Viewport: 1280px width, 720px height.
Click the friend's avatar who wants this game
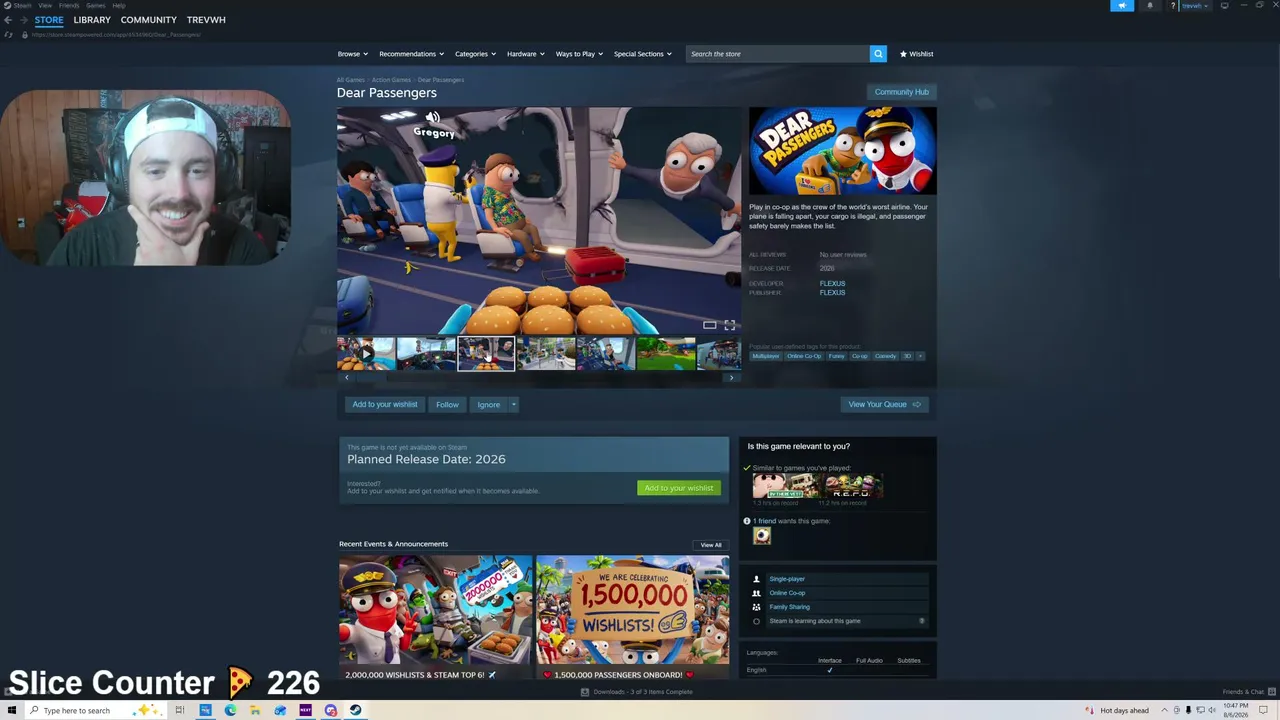[762, 536]
